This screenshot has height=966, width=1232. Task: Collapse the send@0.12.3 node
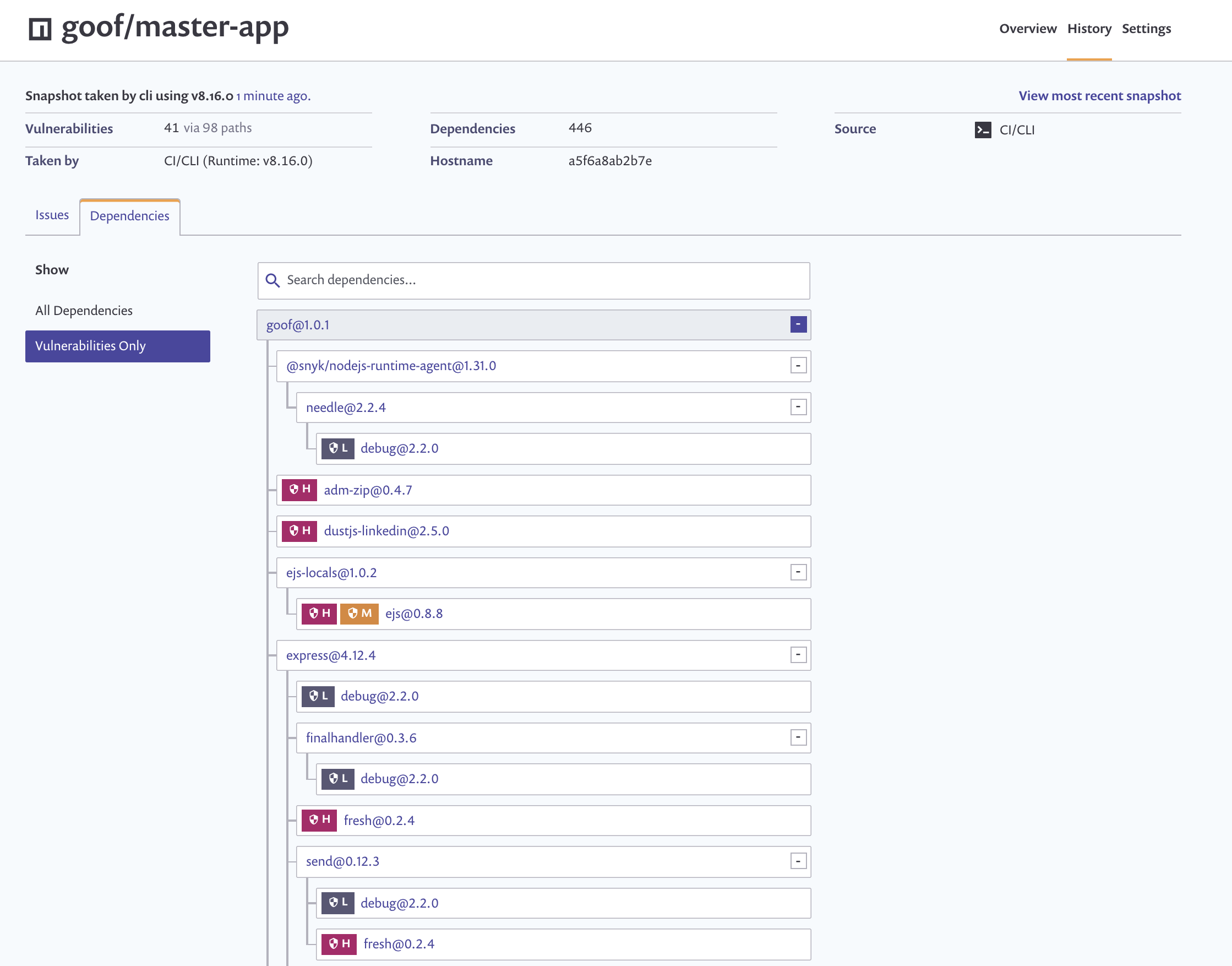798,861
